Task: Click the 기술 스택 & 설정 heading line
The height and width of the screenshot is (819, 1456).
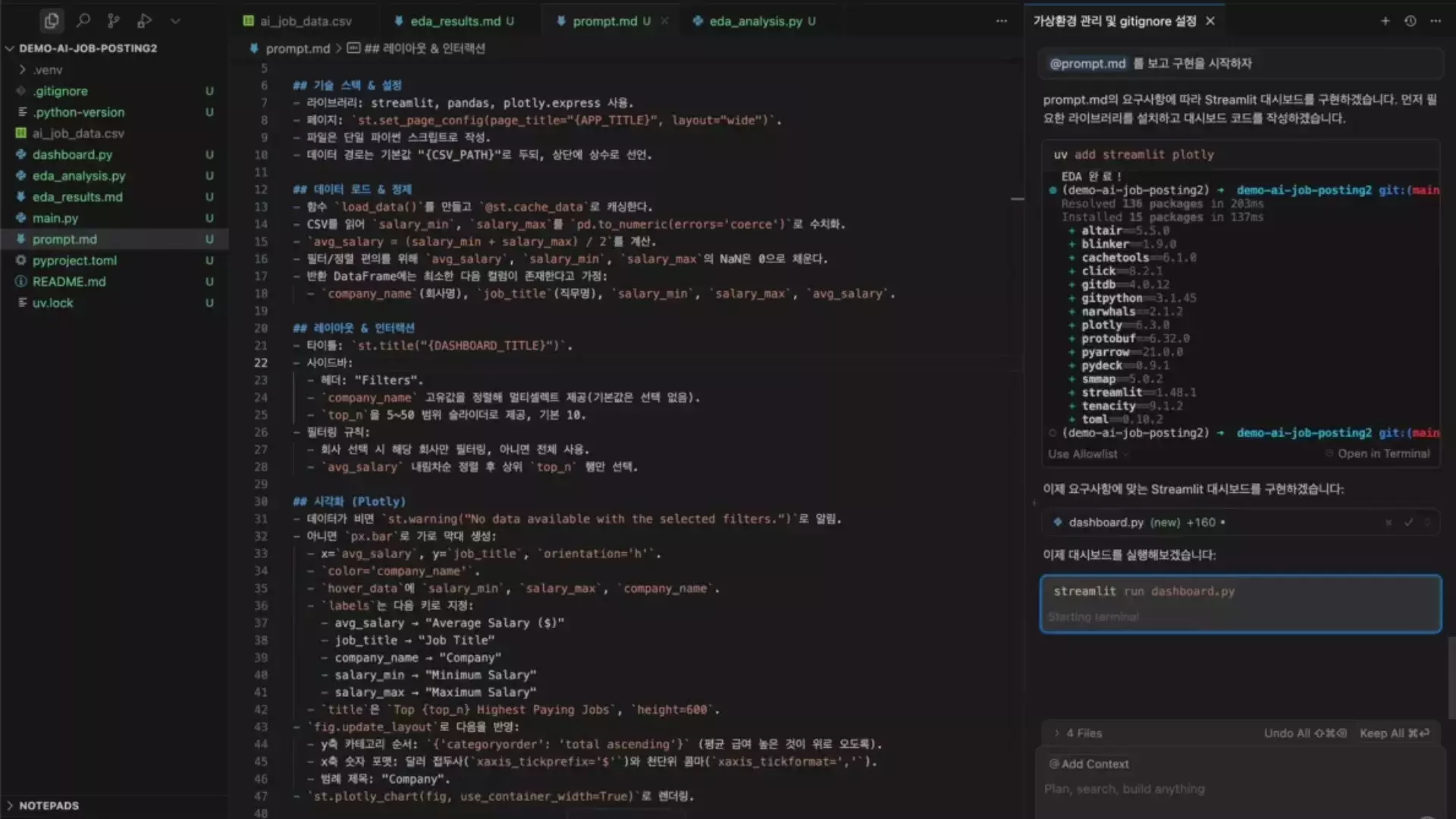Action: point(347,86)
